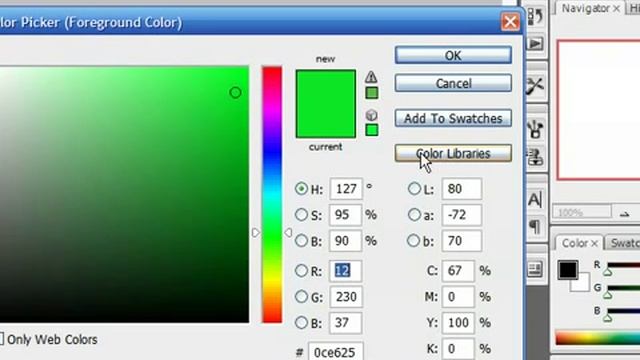
Task: Open the History panel icon in the dock
Action: tap(535, 17)
